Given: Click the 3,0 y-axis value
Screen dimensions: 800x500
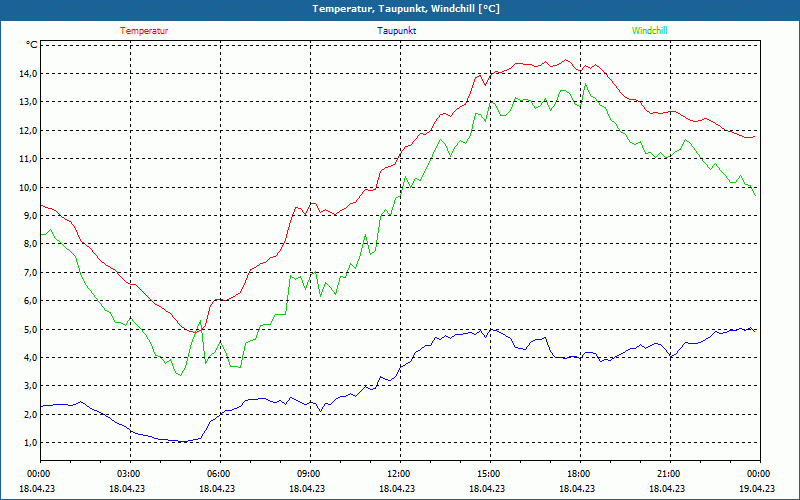Looking at the screenshot, I should (31, 386).
